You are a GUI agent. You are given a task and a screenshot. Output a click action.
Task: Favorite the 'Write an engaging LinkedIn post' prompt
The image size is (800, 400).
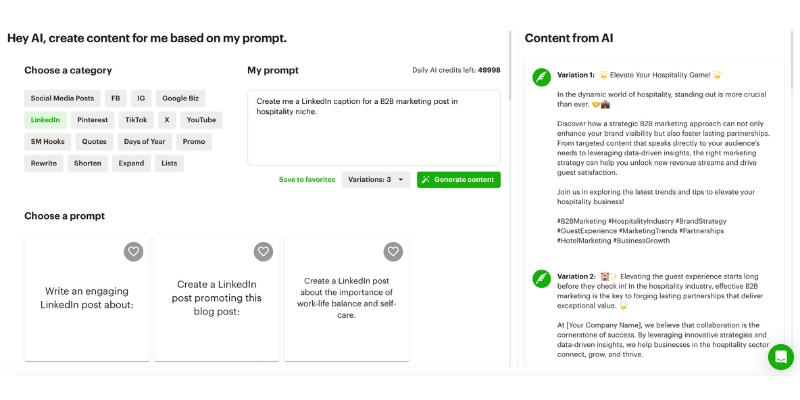(134, 251)
